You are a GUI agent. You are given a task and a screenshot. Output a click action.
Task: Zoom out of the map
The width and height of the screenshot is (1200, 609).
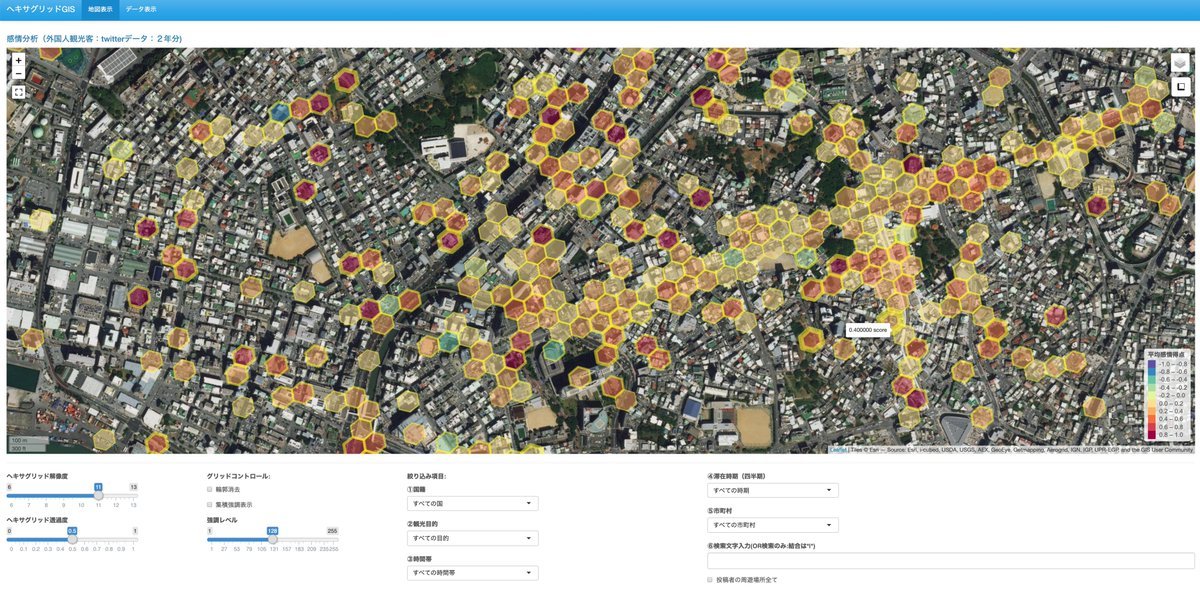pyautogui.click(x=18, y=74)
